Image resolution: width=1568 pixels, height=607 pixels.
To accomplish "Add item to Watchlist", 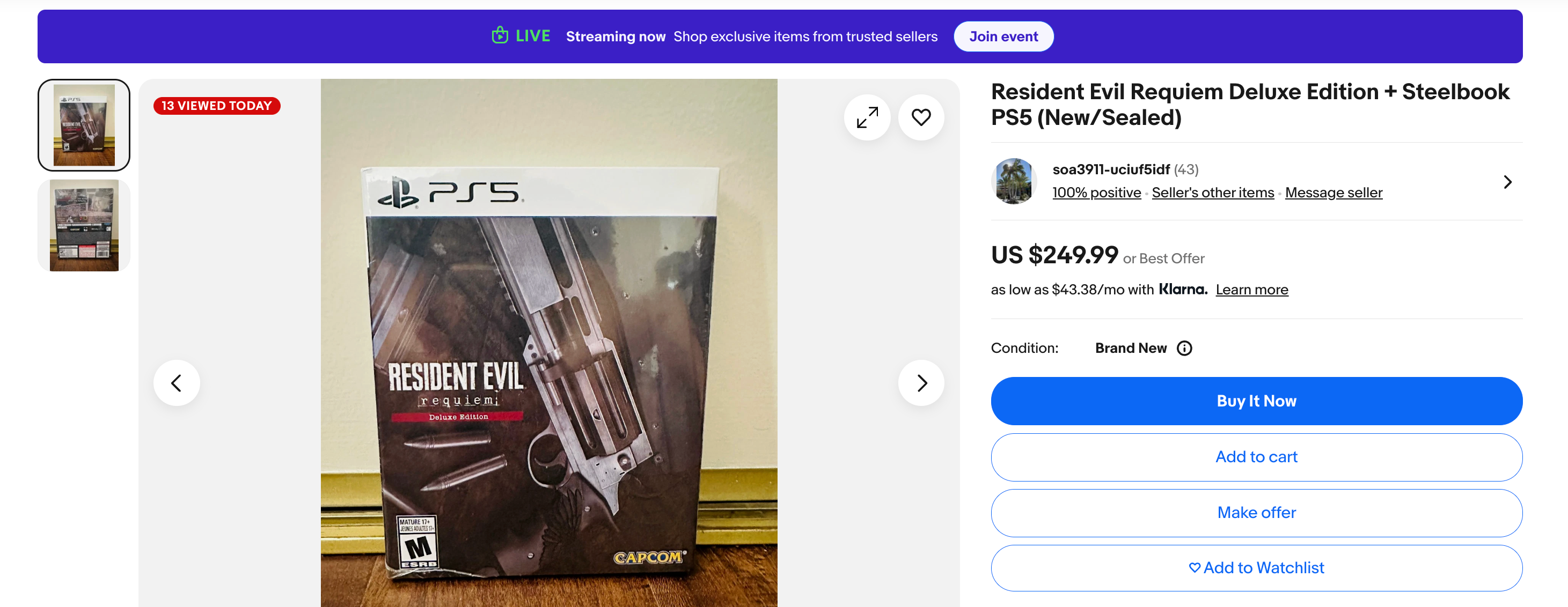I will tap(1256, 568).
